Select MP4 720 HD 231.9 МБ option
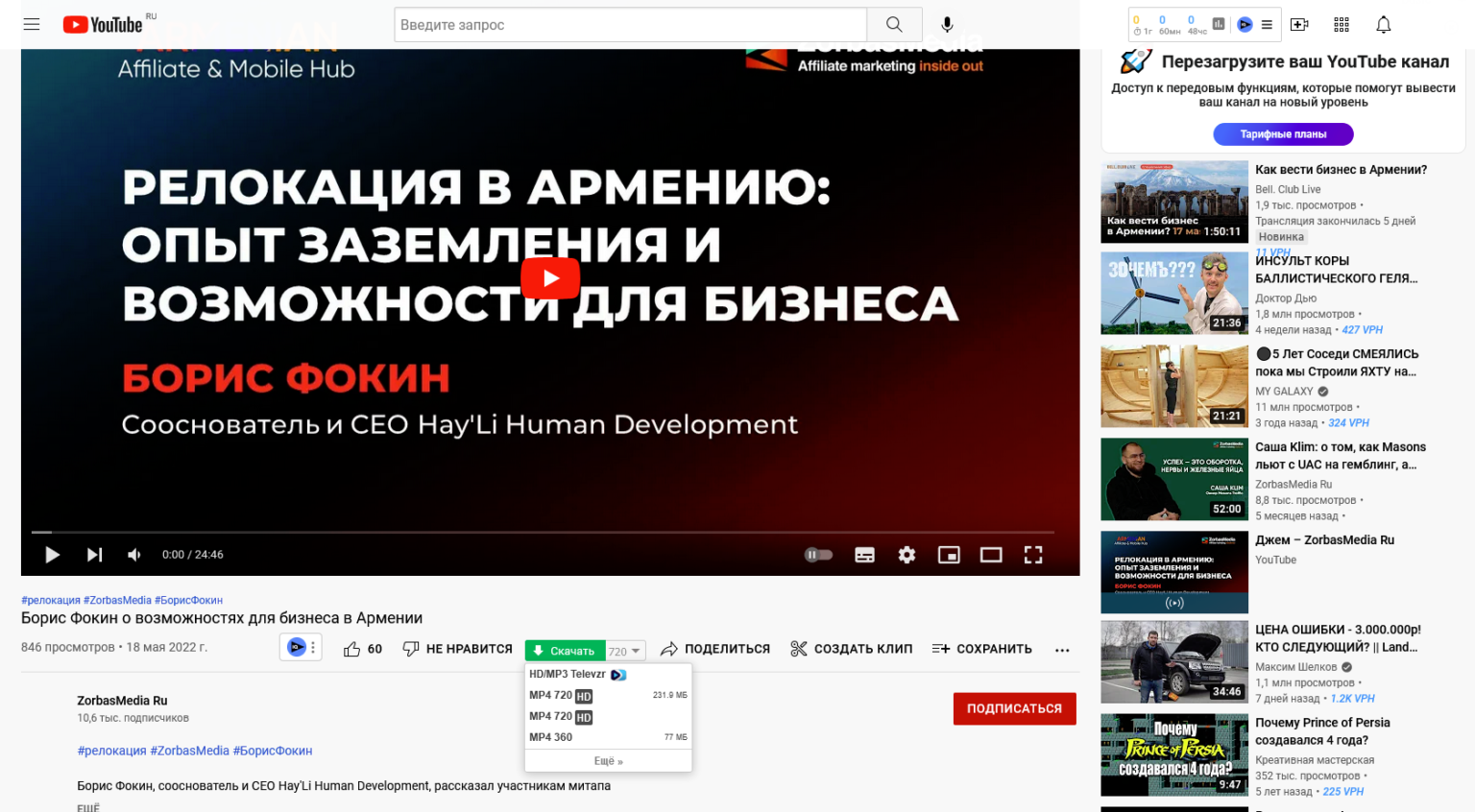The height and width of the screenshot is (812, 1475). 608,695
